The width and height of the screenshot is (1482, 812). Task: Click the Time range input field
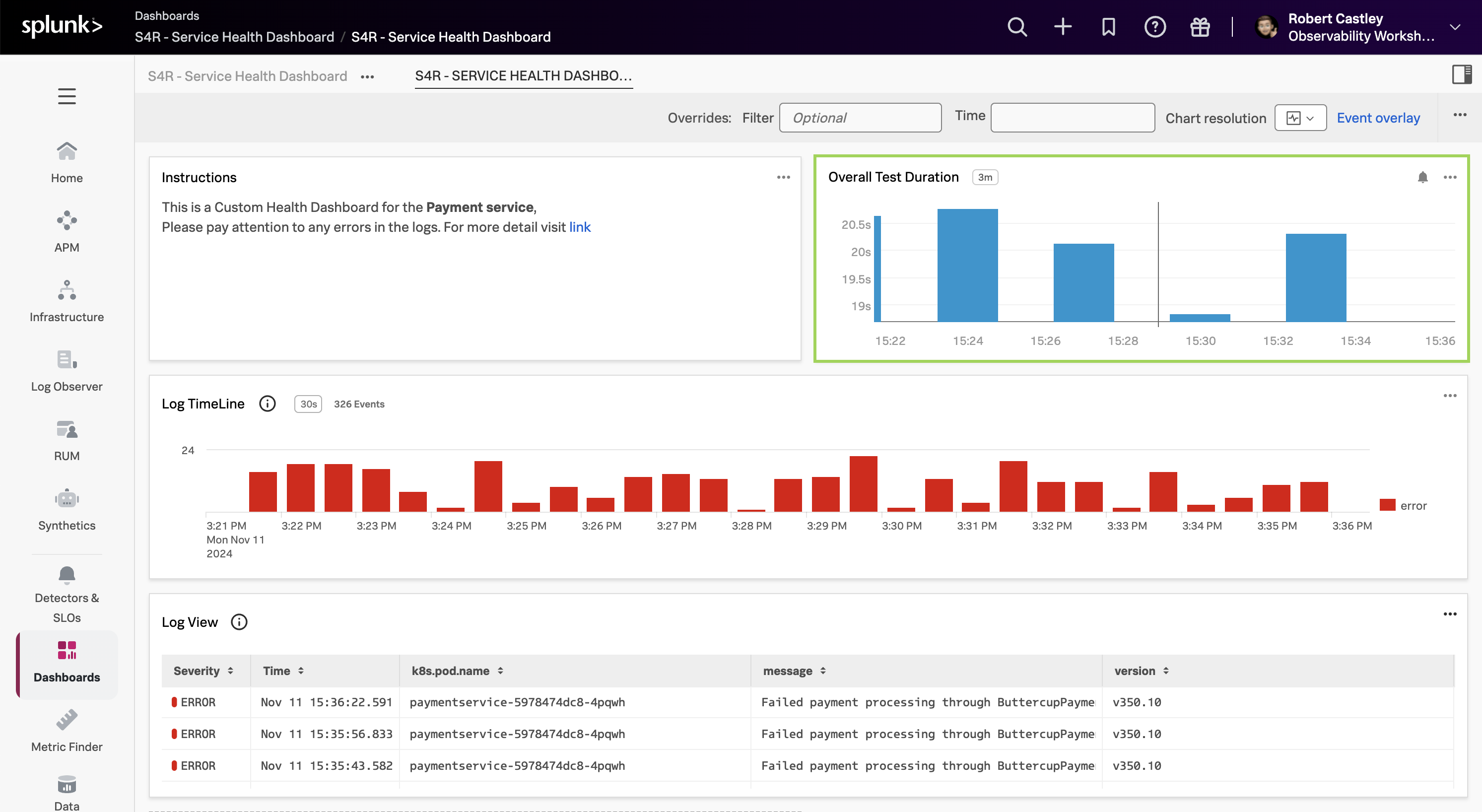coord(1072,117)
